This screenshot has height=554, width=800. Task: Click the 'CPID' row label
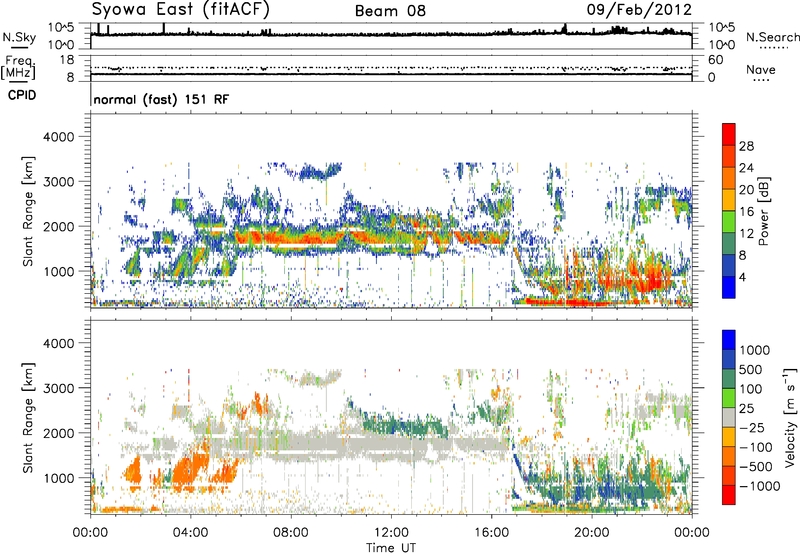(x=22, y=95)
